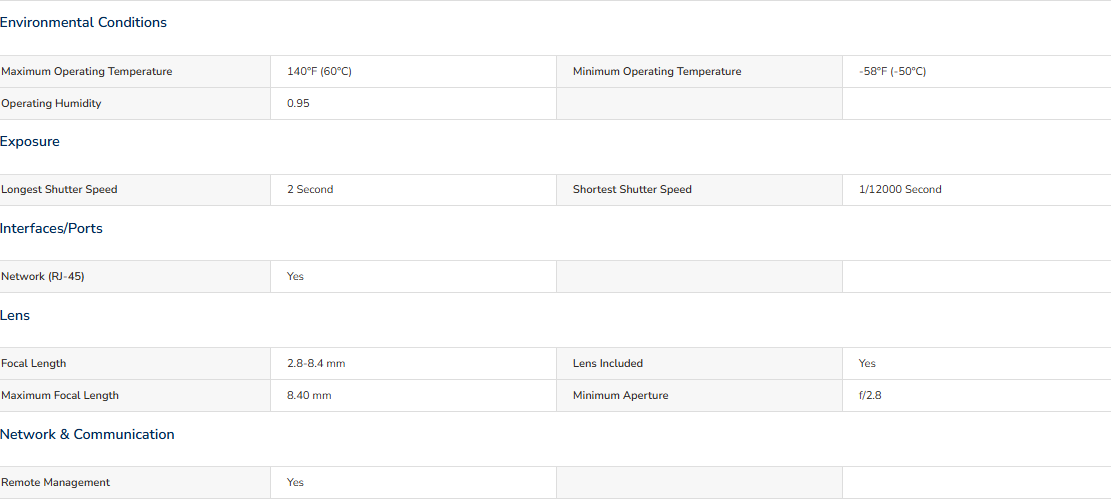Click the Operating Humidity row label
The height and width of the screenshot is (499, 1111).
click(x=51, y=103)
